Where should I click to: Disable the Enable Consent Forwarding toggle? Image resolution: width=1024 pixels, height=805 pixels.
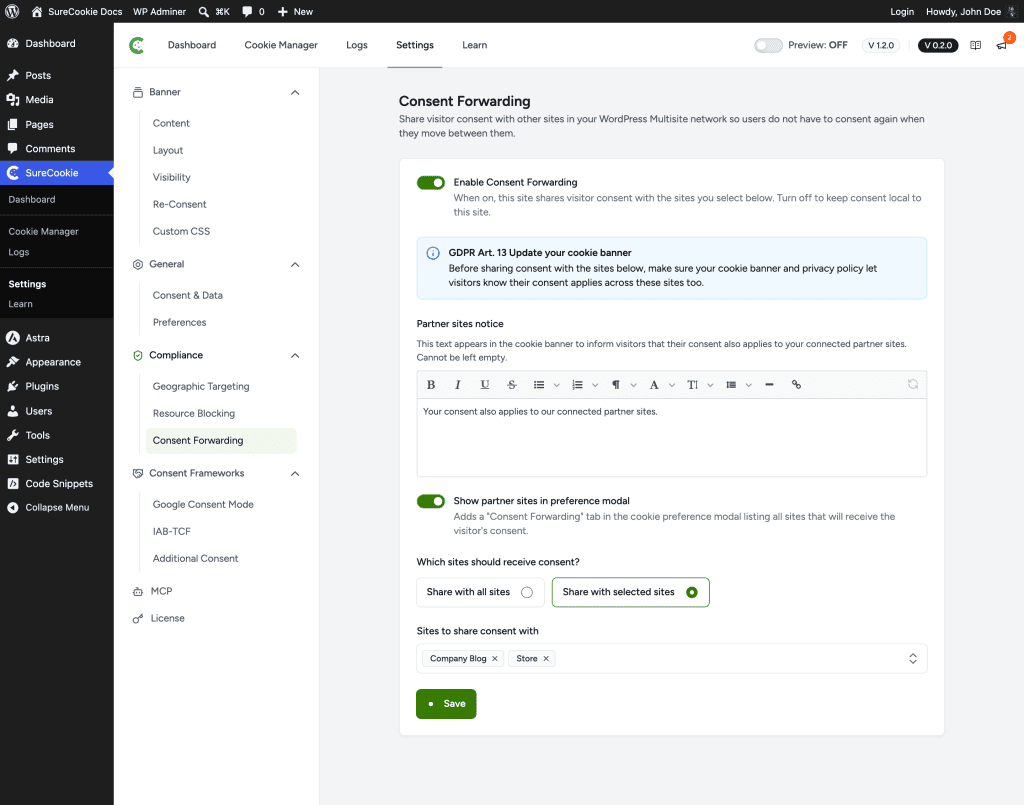pyautogui.click(x=431, y=183)
